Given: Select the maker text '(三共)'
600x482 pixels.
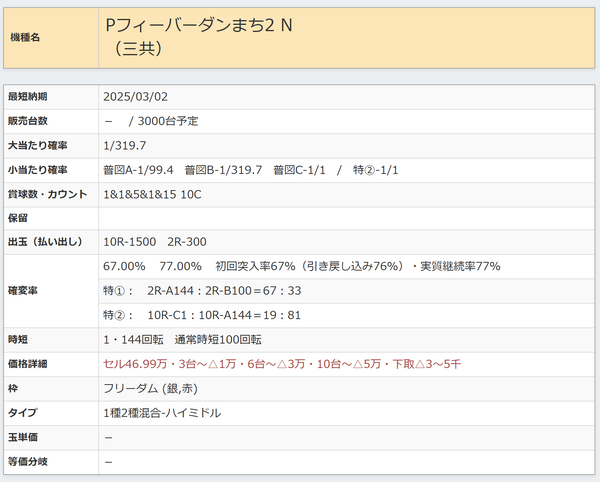Looking at the screenshot, I should tap(138, 49).
